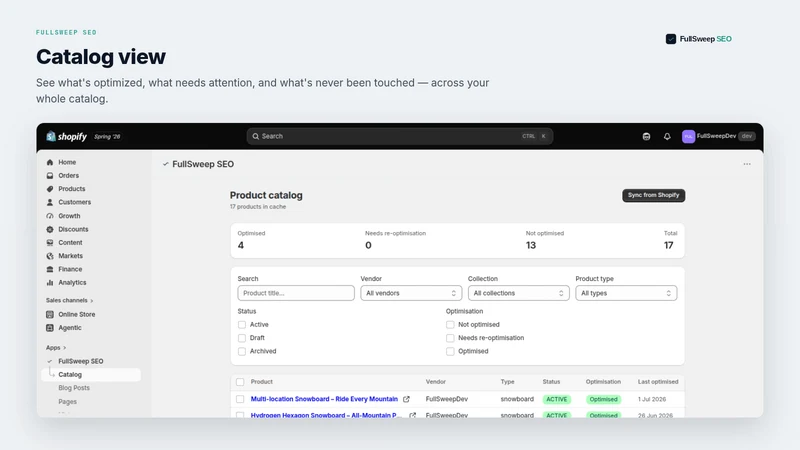Viewport: 800px width, 450px height.
Task: Click the Content icon
Action: tap(49, 242)
